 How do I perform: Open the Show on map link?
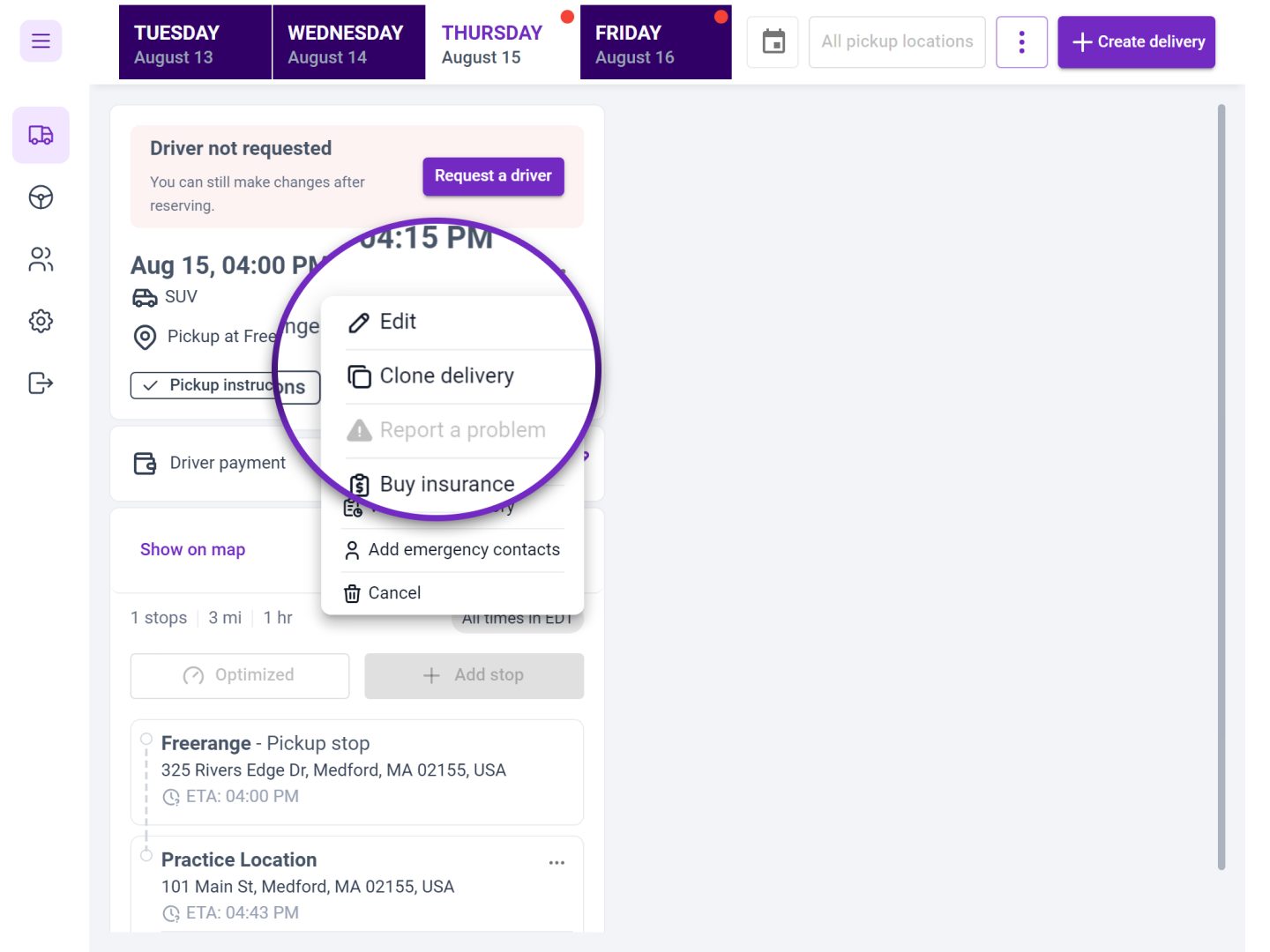click(192, 549)
